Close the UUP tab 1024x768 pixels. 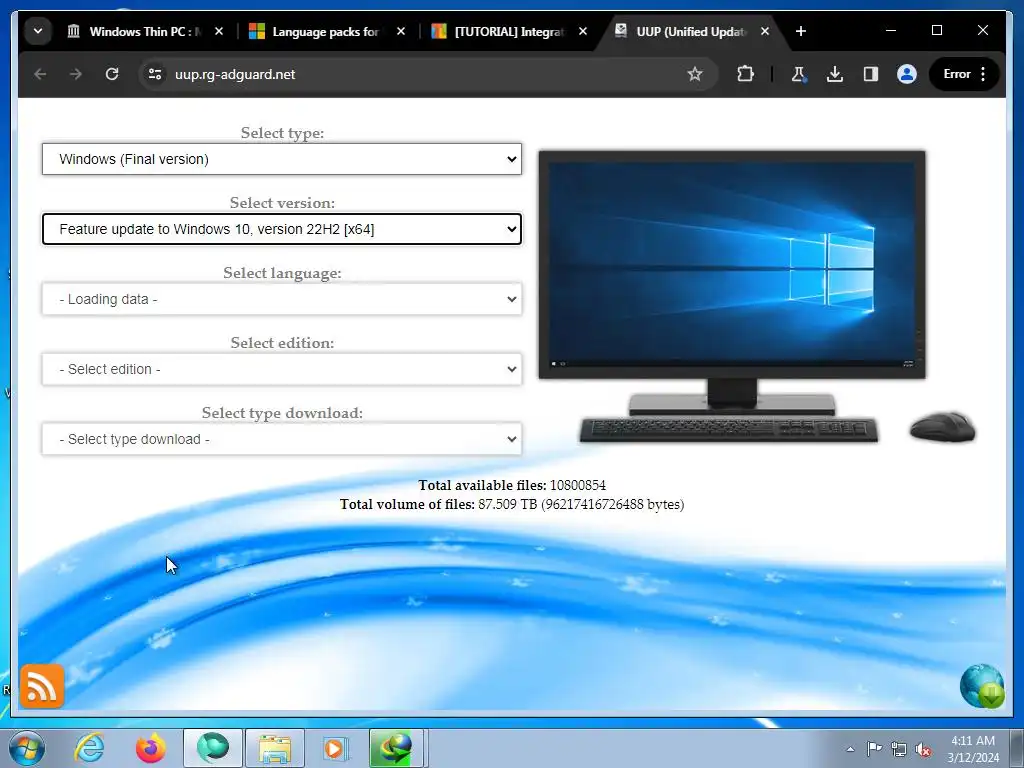pyautogui.click(x=765, y=31)
